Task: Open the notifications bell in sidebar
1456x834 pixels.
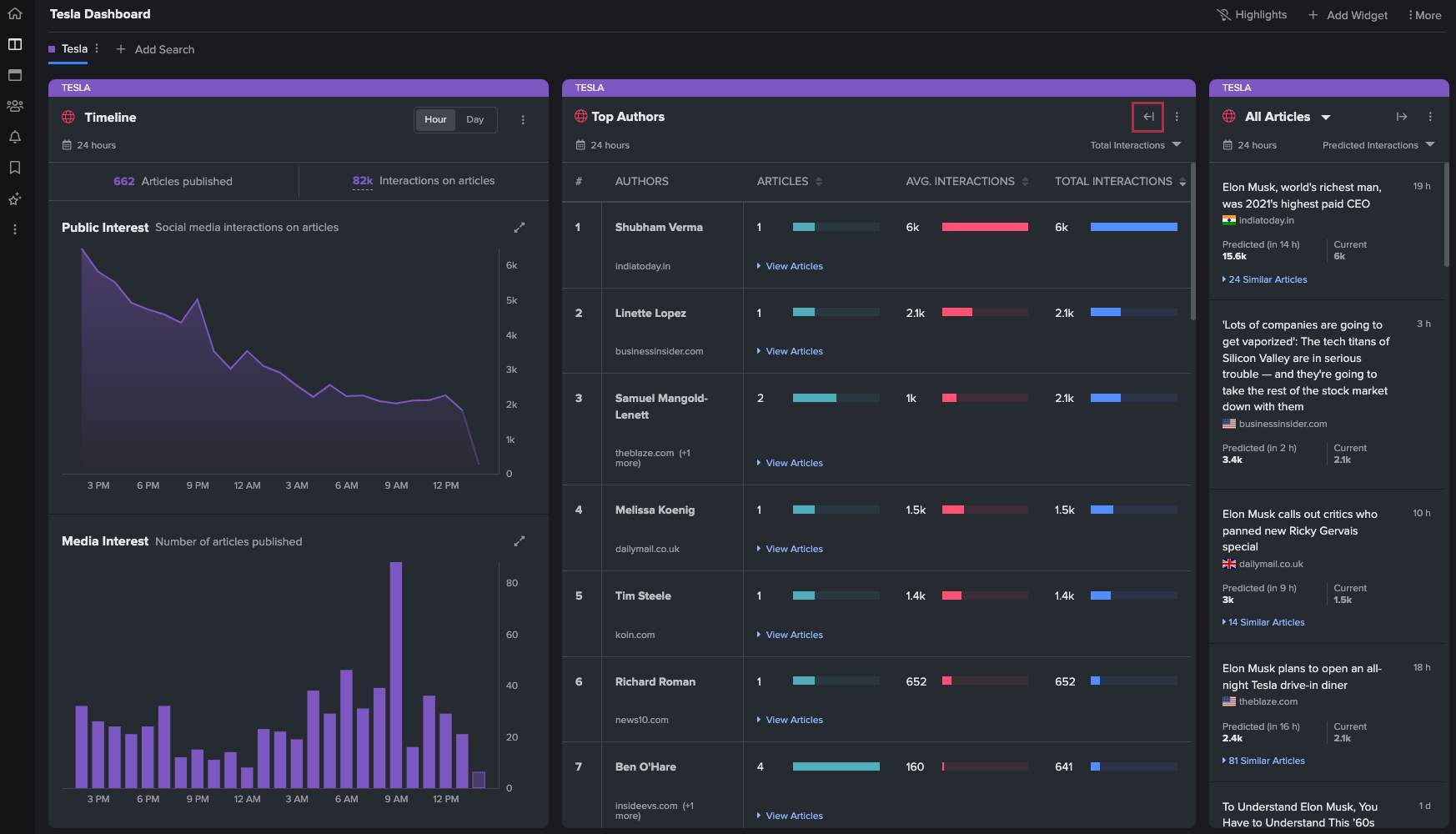Action: 15,137
